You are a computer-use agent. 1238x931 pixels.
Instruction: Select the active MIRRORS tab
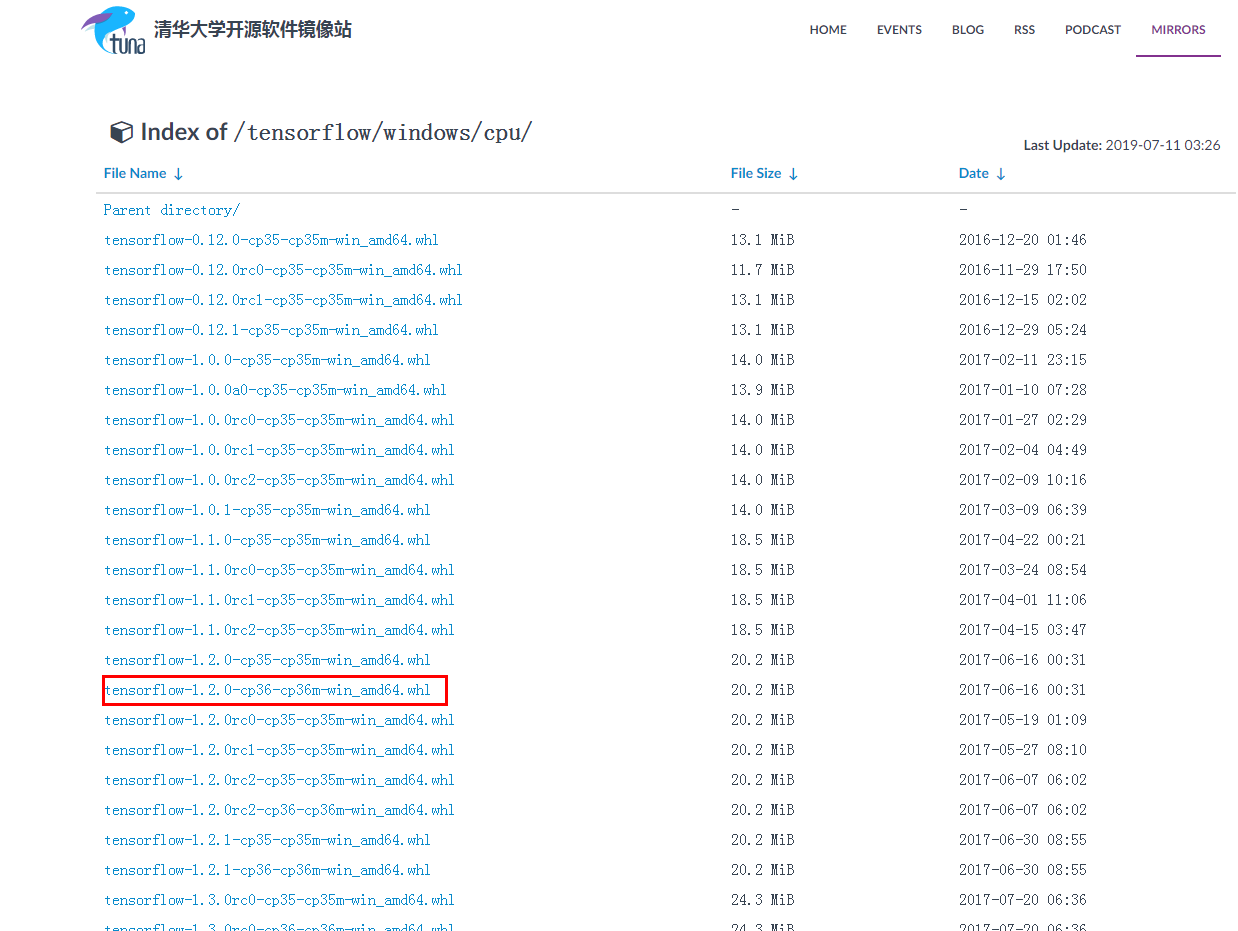(1178, 29)
